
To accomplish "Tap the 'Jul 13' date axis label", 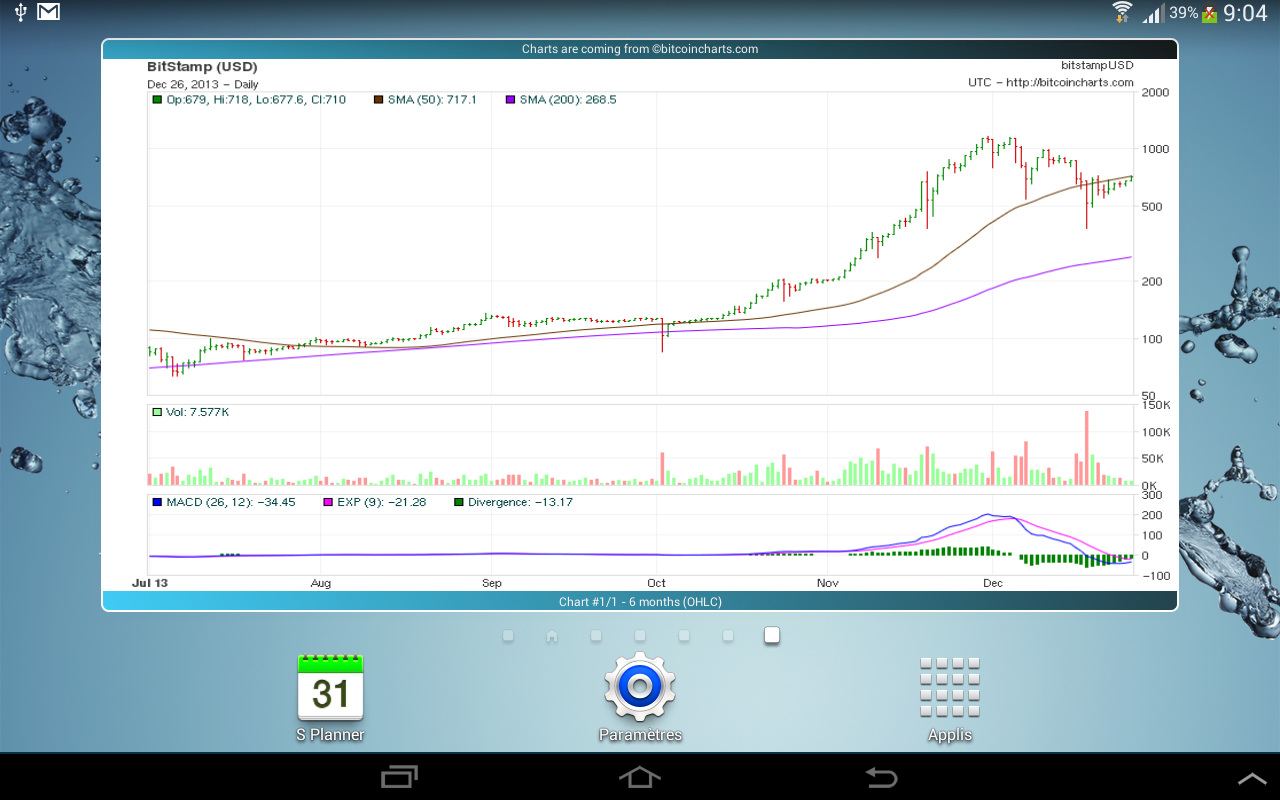I will click(151, 582).
